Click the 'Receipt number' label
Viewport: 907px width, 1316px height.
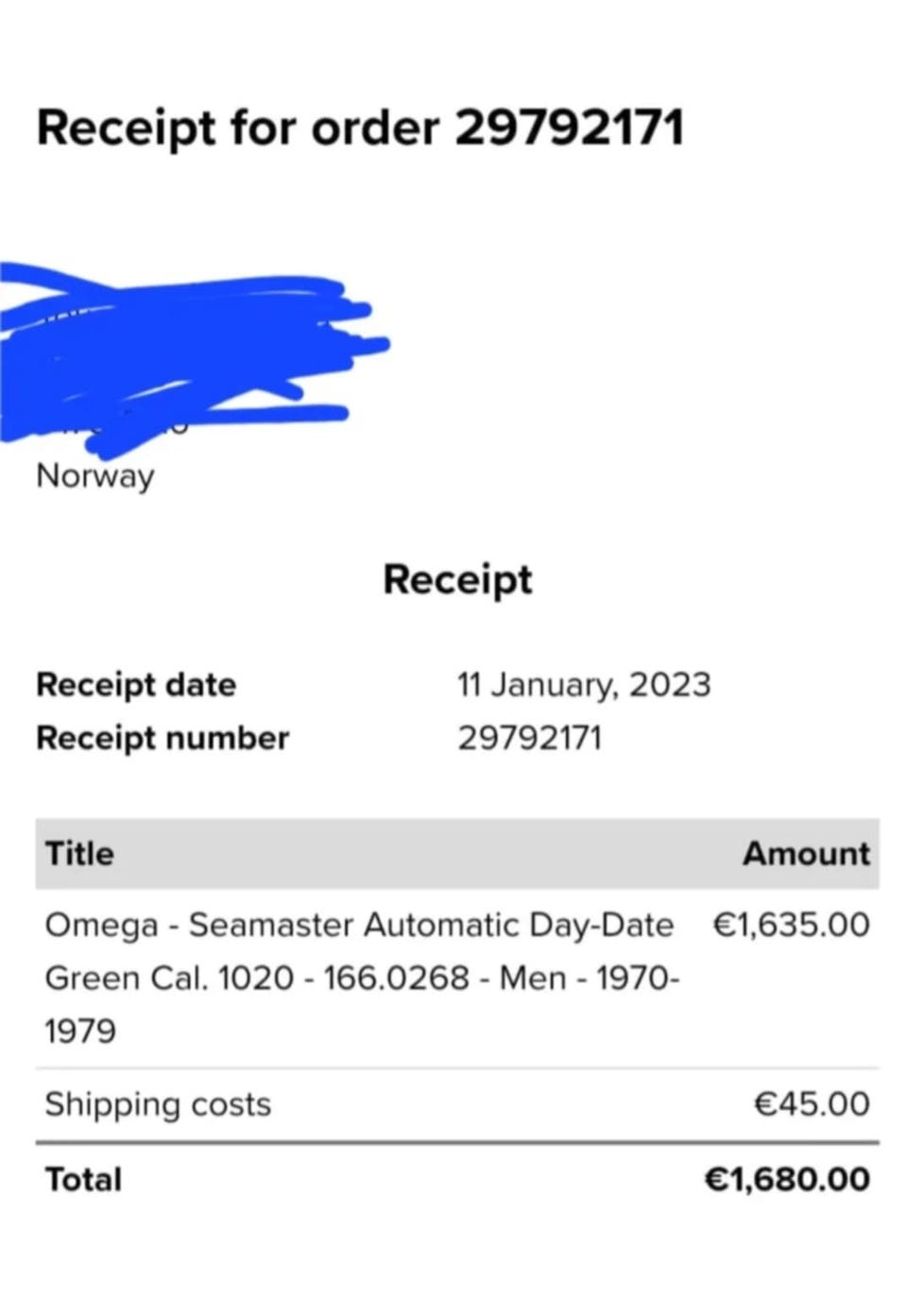point(163,738)
